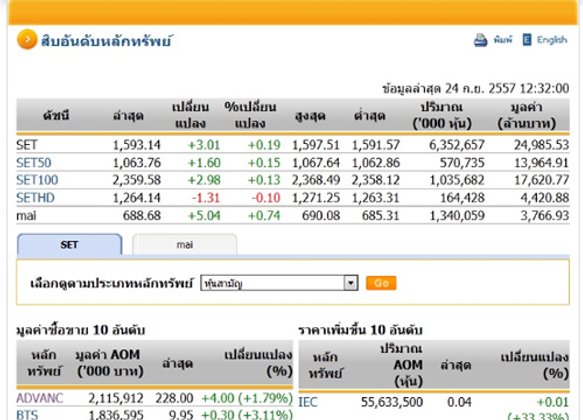Click the ปริมาณ AOM (หุ้น) column header
Viewport: 583px width, 420px height.
pyautogui.click(x=401, y=365)
